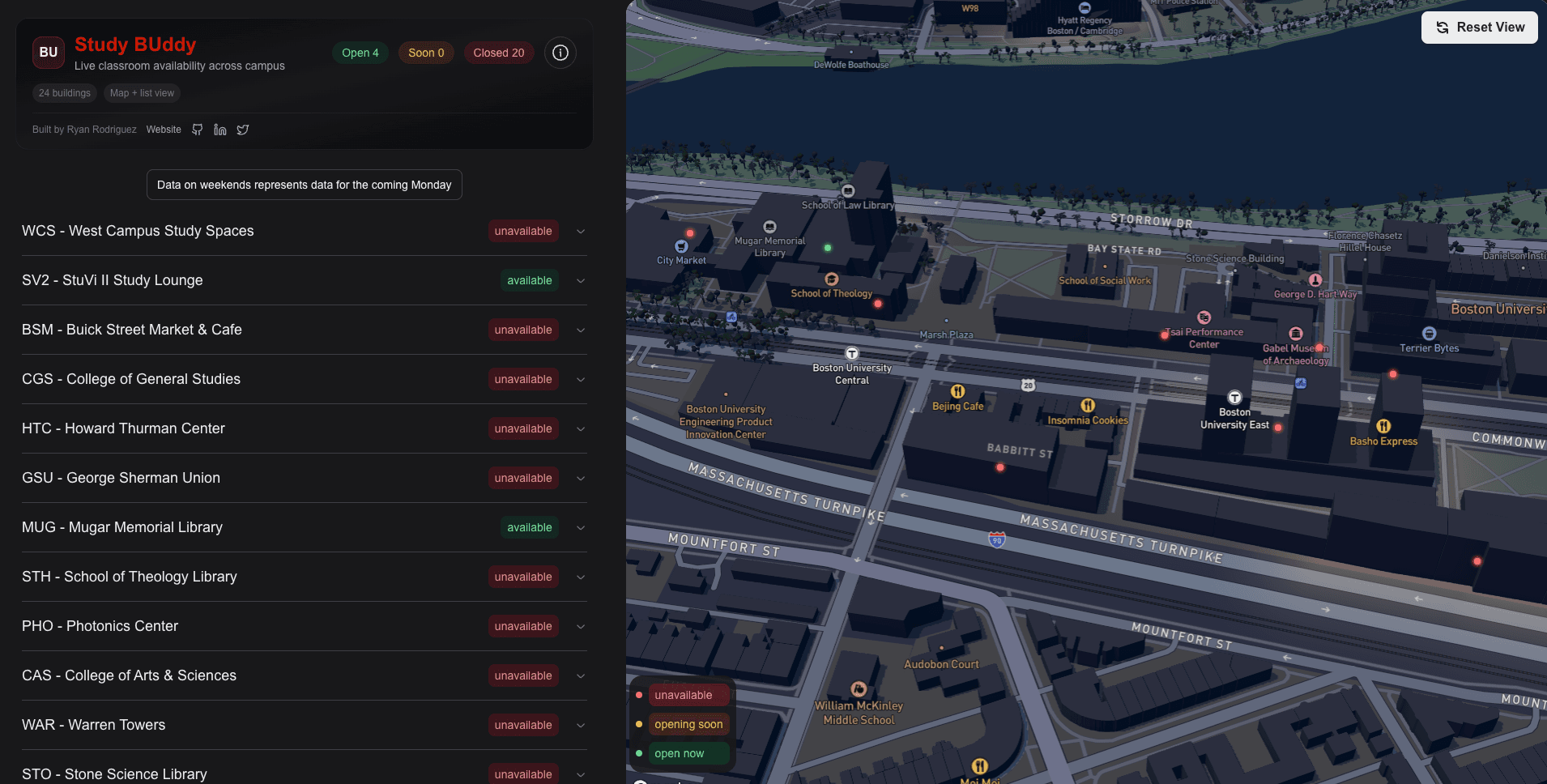Screen dimensions: 1547x784
Task: Open the LinkedIn profile icon
Action: (x=219, y=130)
